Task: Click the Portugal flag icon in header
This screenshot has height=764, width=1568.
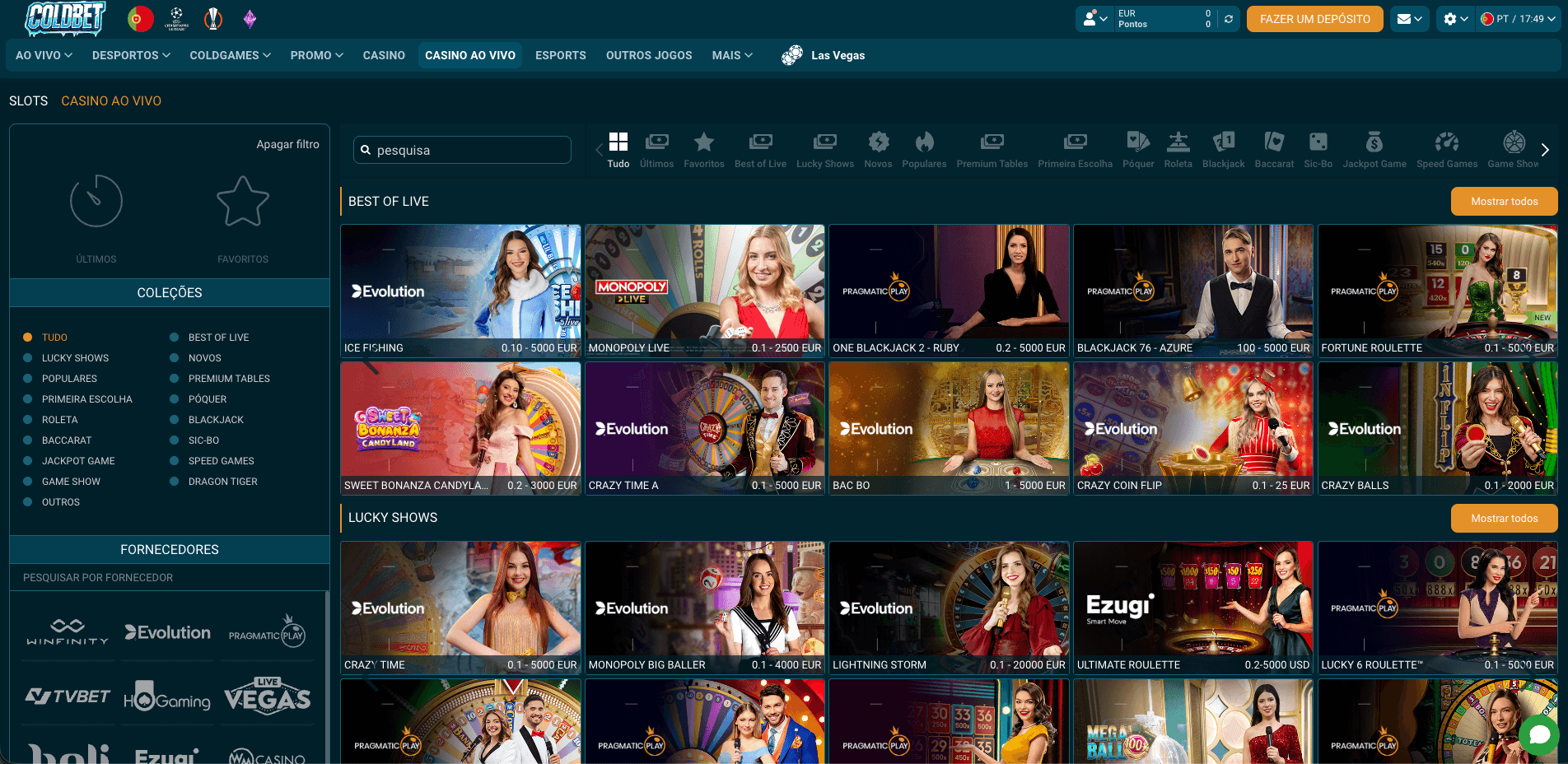Action: [x=141, y=18]
